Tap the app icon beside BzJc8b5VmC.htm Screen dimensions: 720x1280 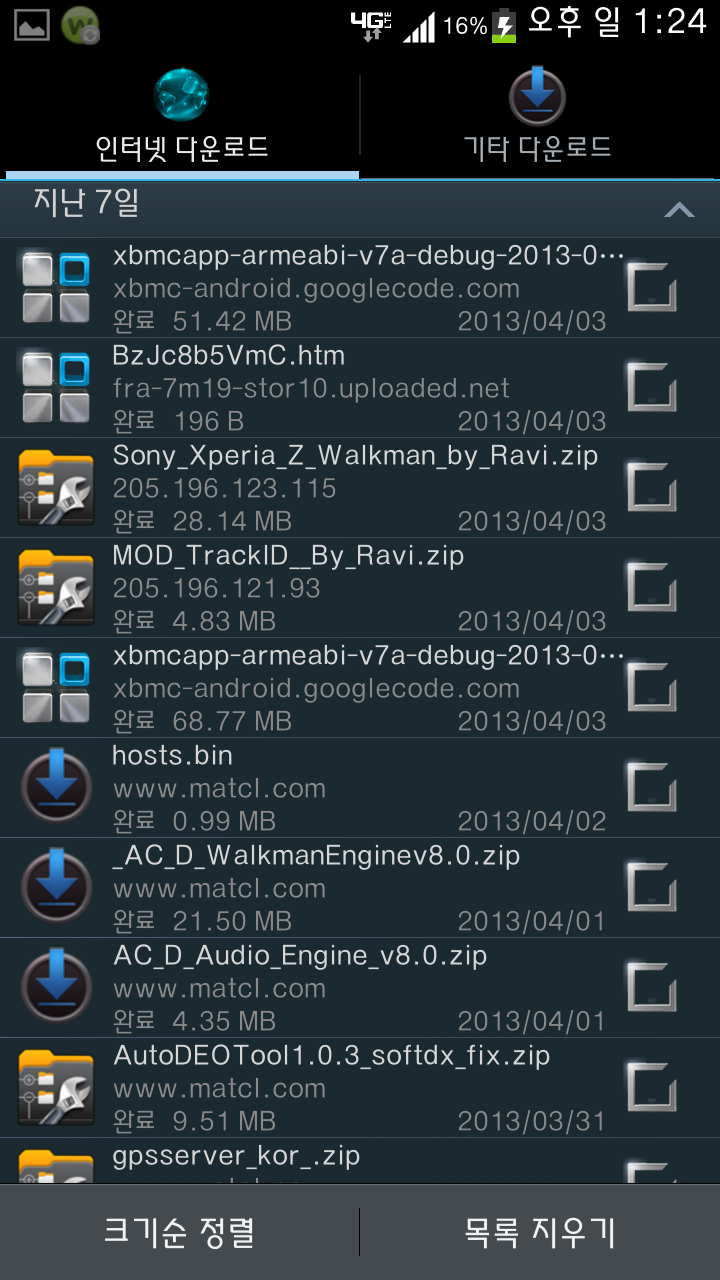tap(56, 388)
